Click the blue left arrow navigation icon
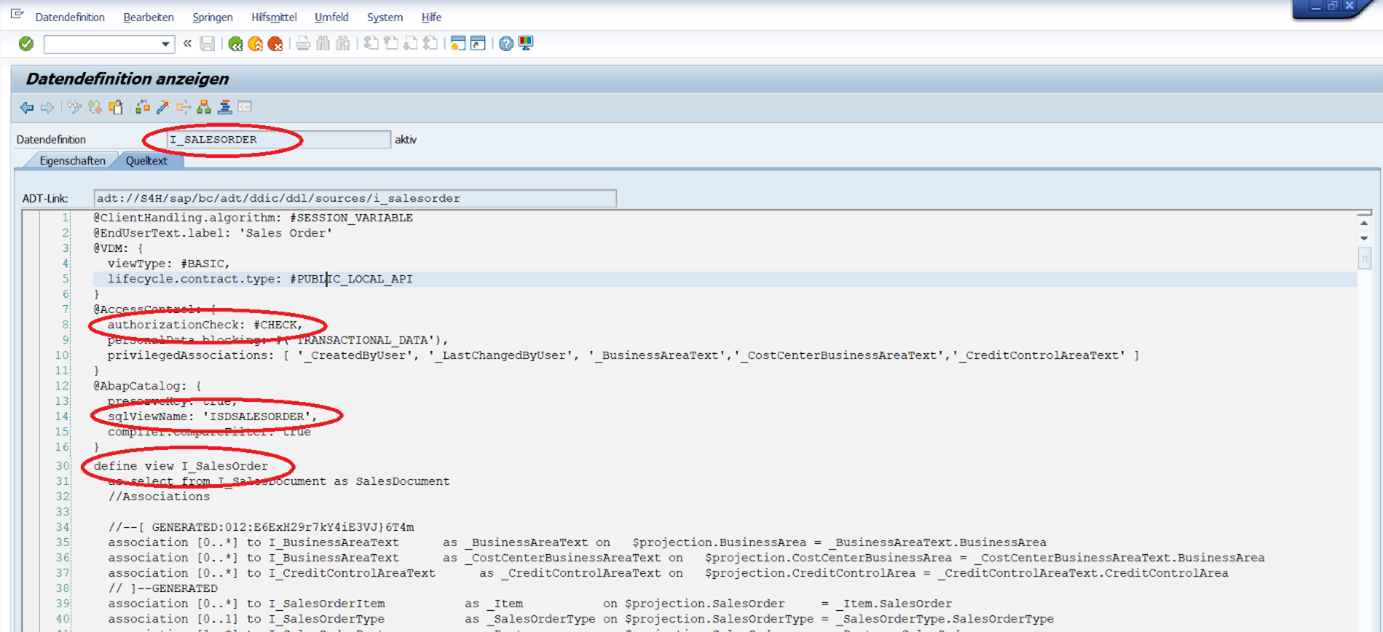1383x632 pixels. click(27, 108)
